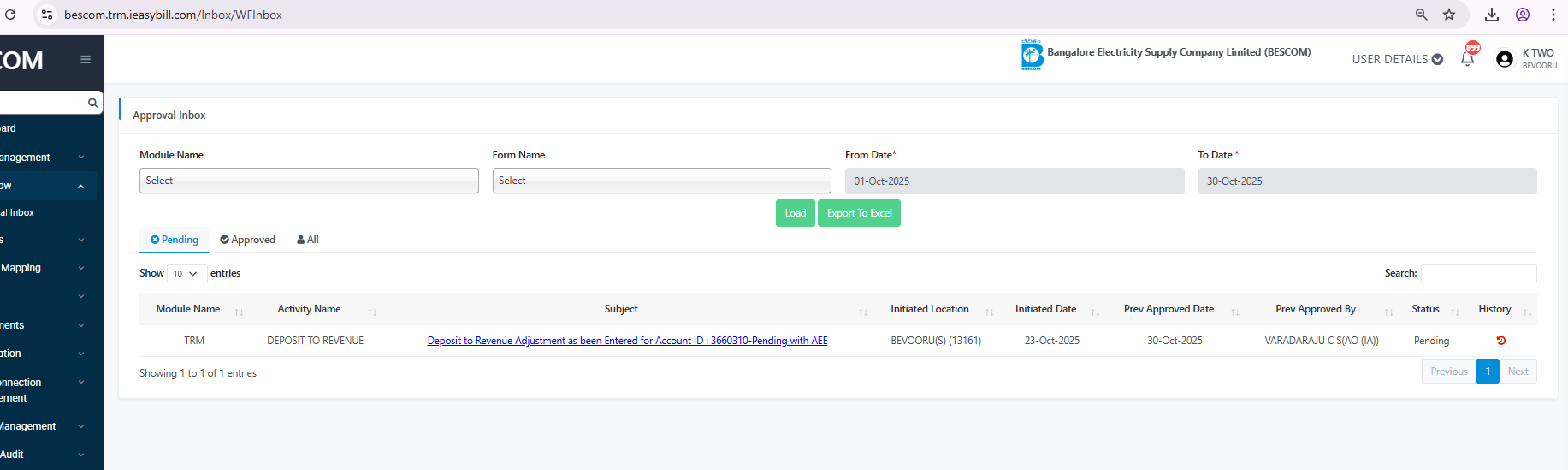This screenshot has width=1568, height=470.
Task: Open the Form Name select dropdown
Action: pyautogui.click(x=661, y=181)
